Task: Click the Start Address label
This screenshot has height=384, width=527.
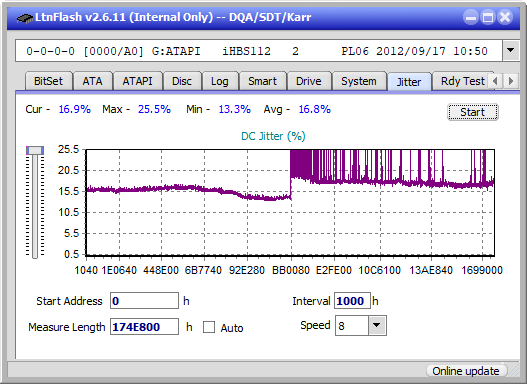Action: coord(69,301)
